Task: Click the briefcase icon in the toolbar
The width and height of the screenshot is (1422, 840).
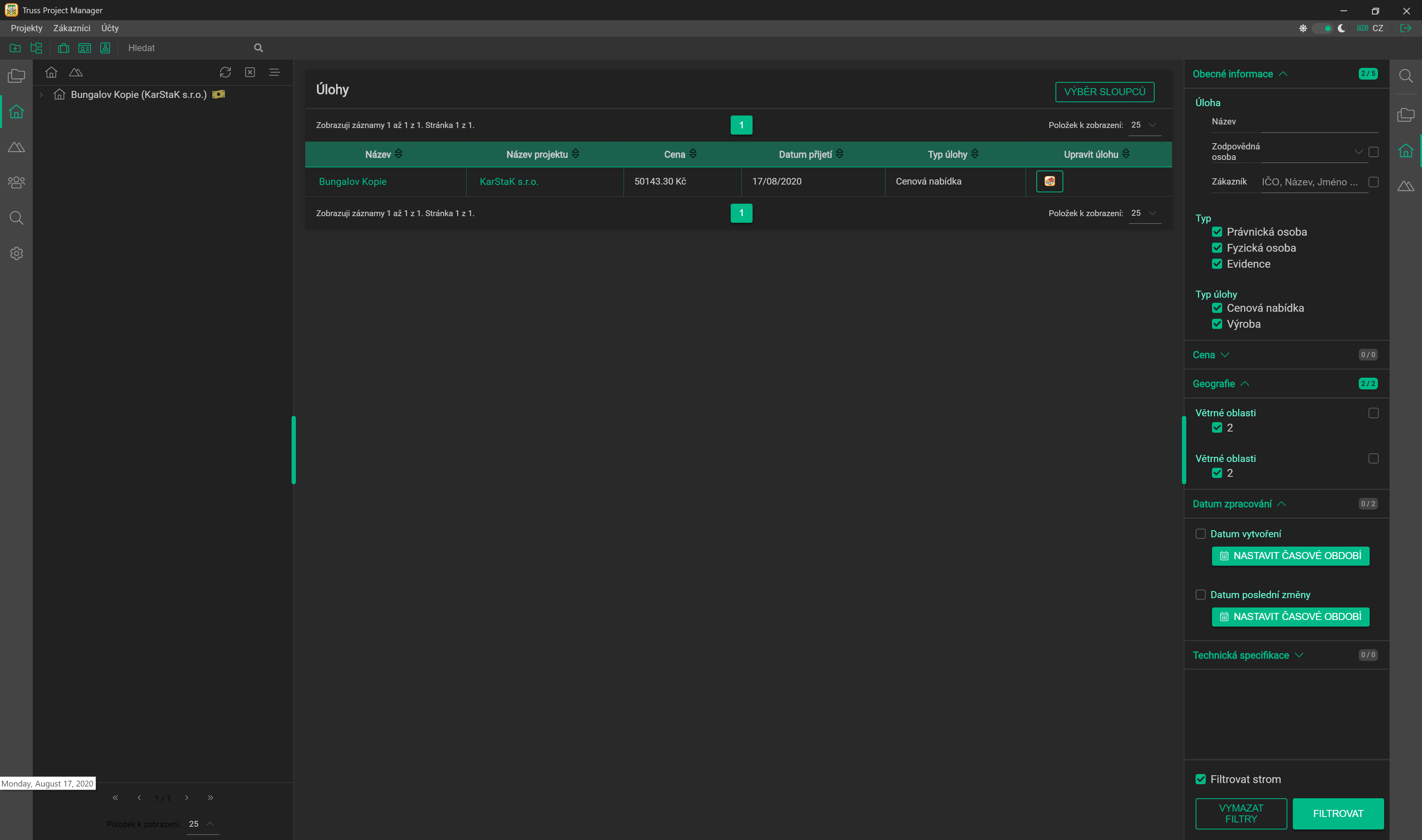Action: tap(63, 48)
